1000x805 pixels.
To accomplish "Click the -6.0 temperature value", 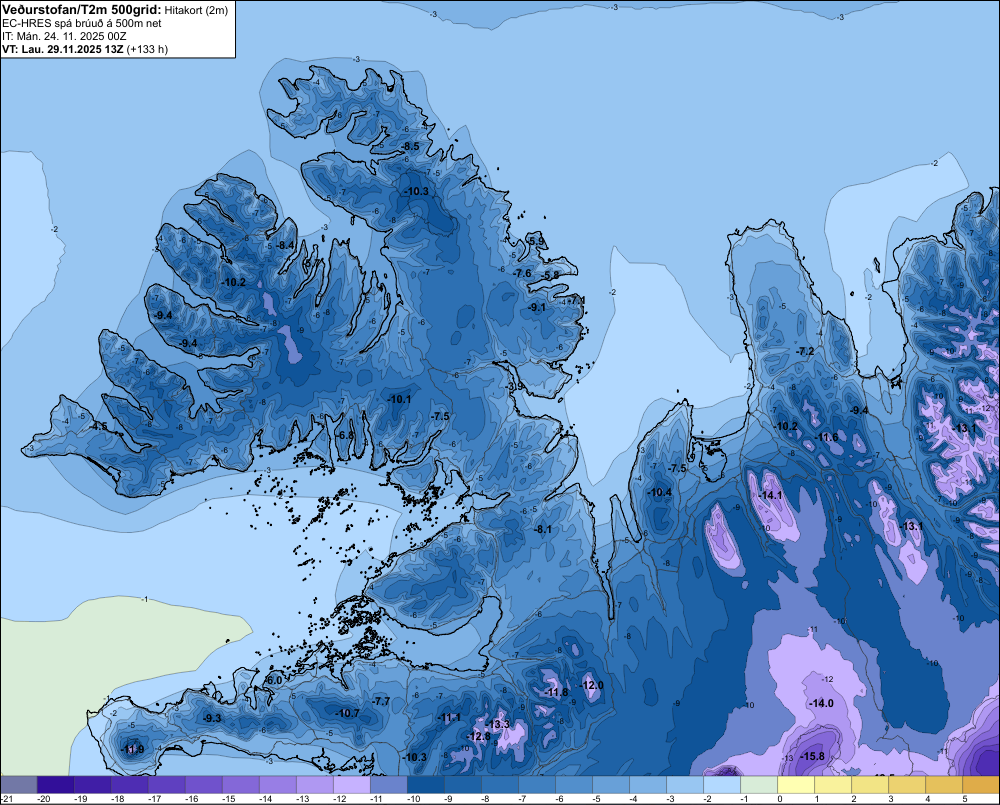I will 273,681.
